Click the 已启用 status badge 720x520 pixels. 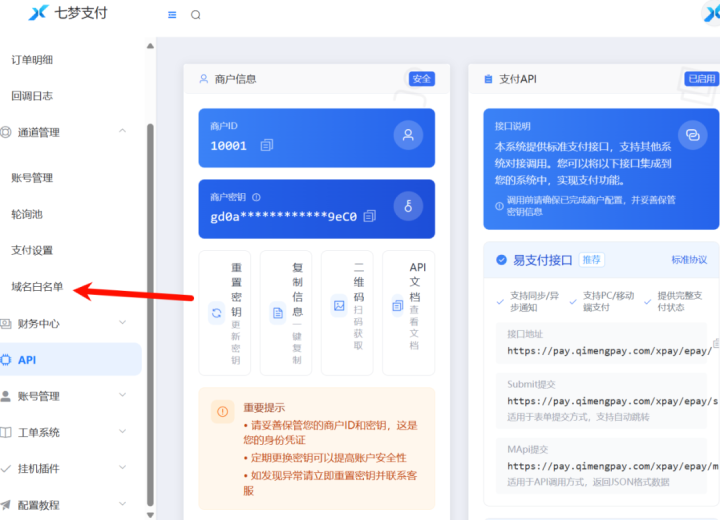pos(702,79)
